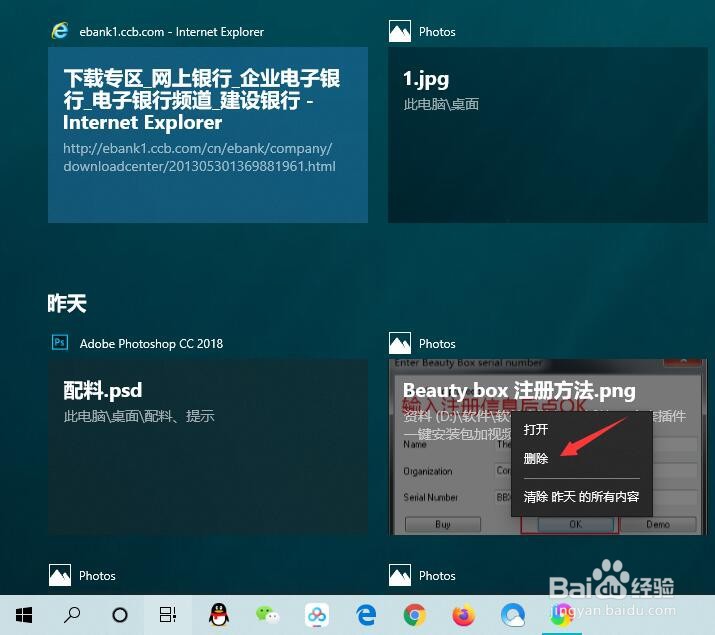Image resolution: width=715 pixels, height=635 pixels.
Task: Click the 昨天 date heading
Action: (x=67, y=304)
